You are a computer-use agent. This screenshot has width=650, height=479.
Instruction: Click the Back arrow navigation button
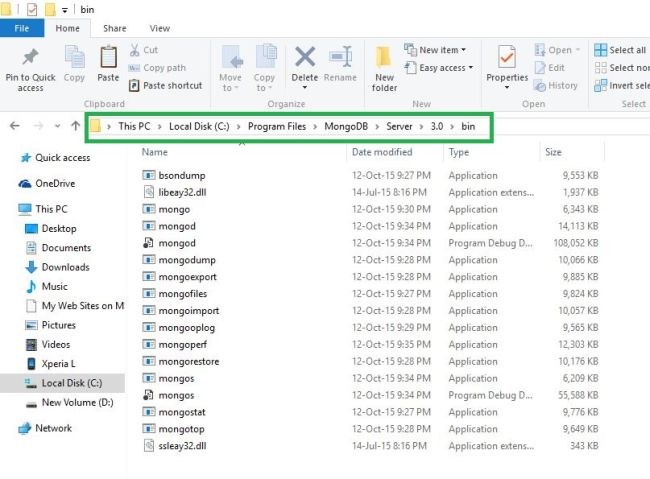[x=15, y=126]
